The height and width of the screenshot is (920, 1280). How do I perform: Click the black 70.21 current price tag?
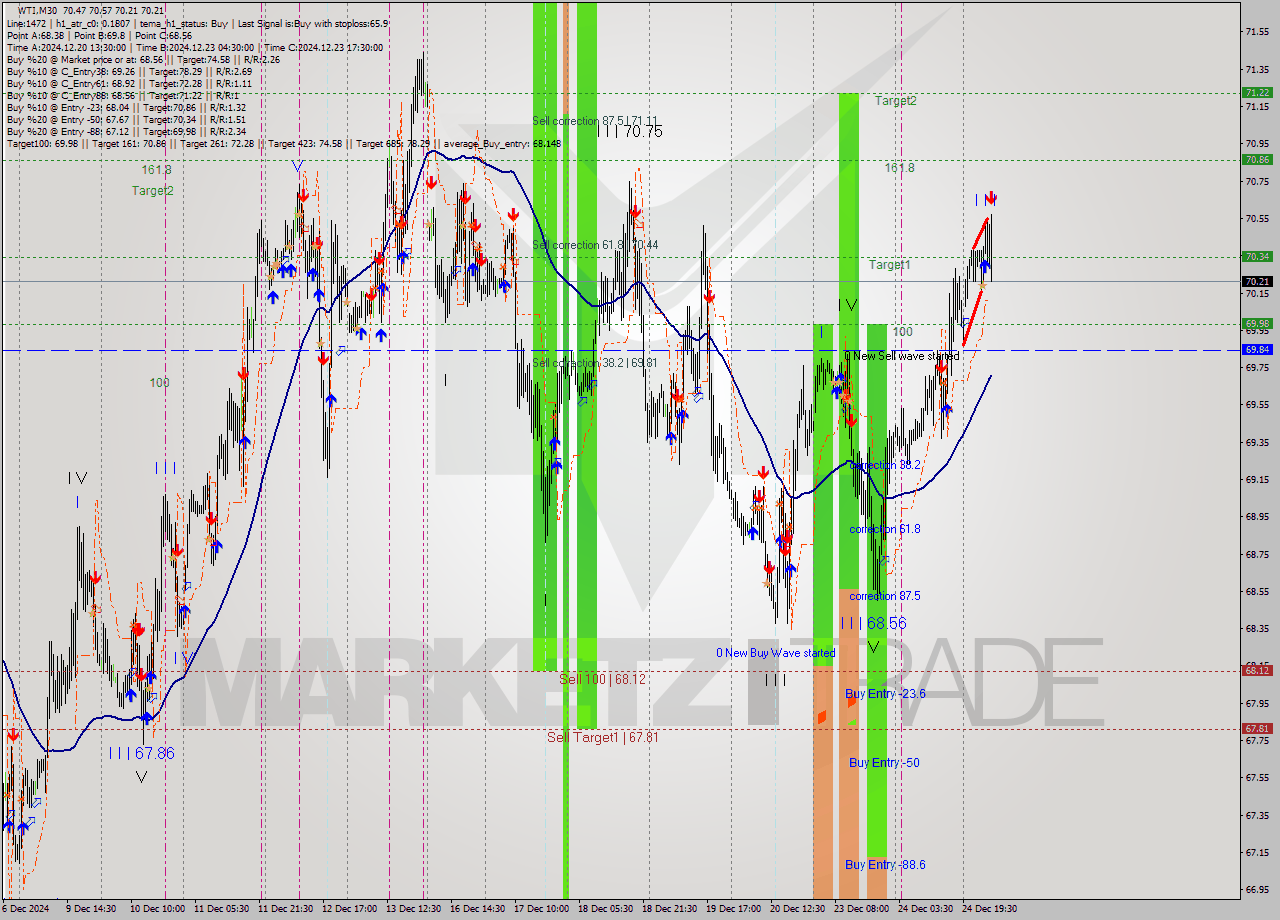(1257, 281)
